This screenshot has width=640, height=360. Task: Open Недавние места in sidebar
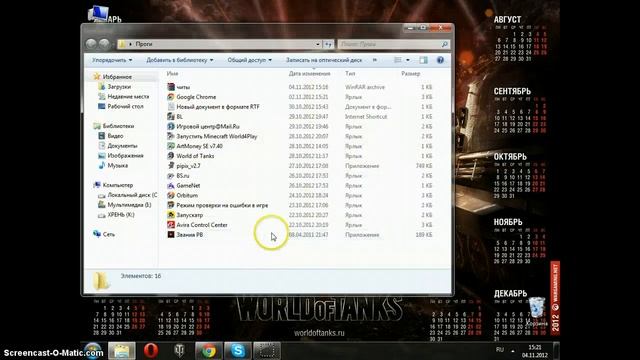(128, 96)
